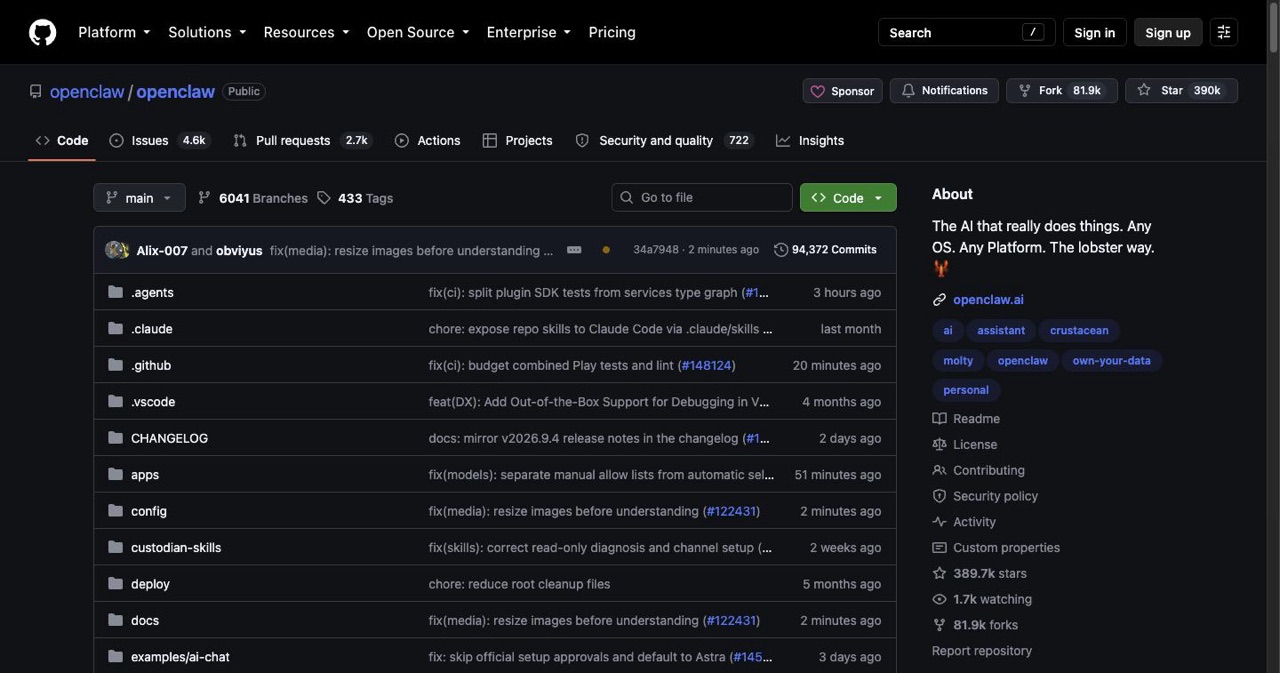Screen dimensions: 1280x673
Task: Click the folder icon for CHANGELOG
Action: coord(115,438)
